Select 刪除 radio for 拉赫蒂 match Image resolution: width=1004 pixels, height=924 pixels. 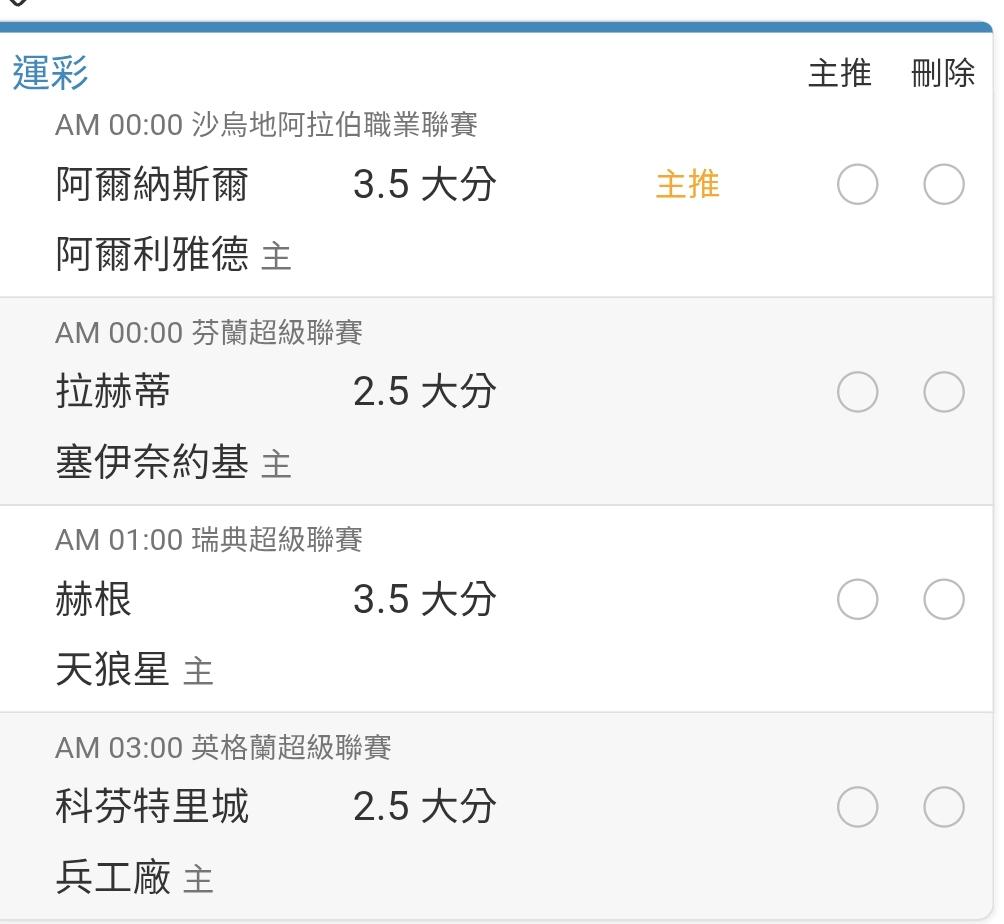point(944,392)
